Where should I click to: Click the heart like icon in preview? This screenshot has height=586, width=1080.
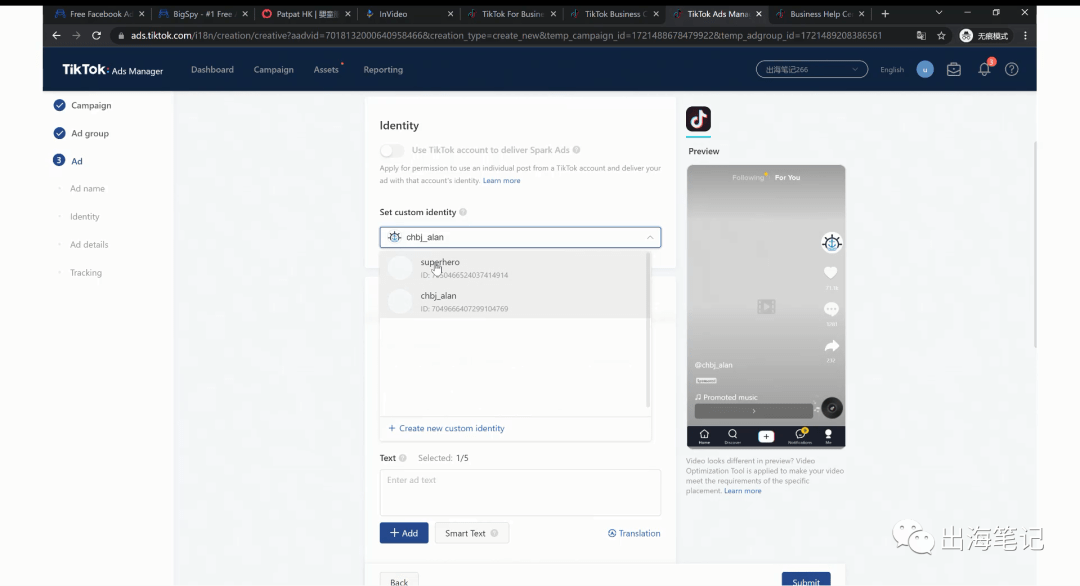click(831, 273)
